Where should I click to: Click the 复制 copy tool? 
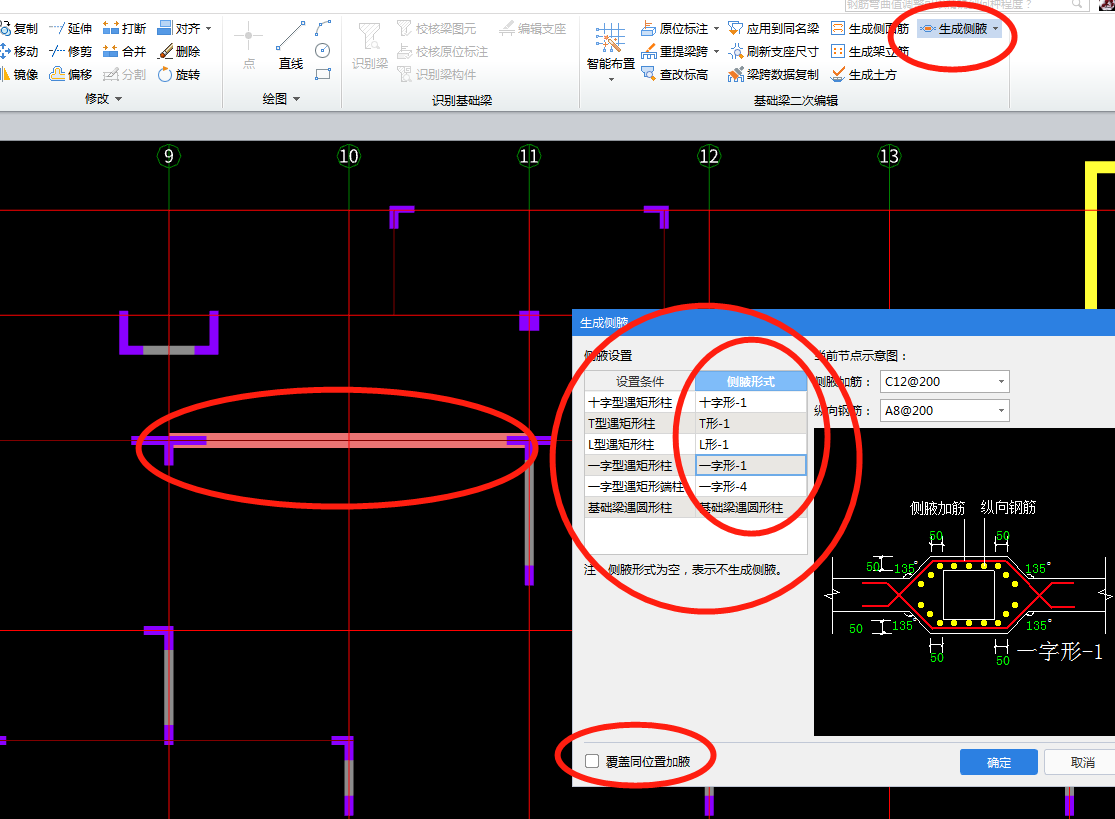pos(19,28)
